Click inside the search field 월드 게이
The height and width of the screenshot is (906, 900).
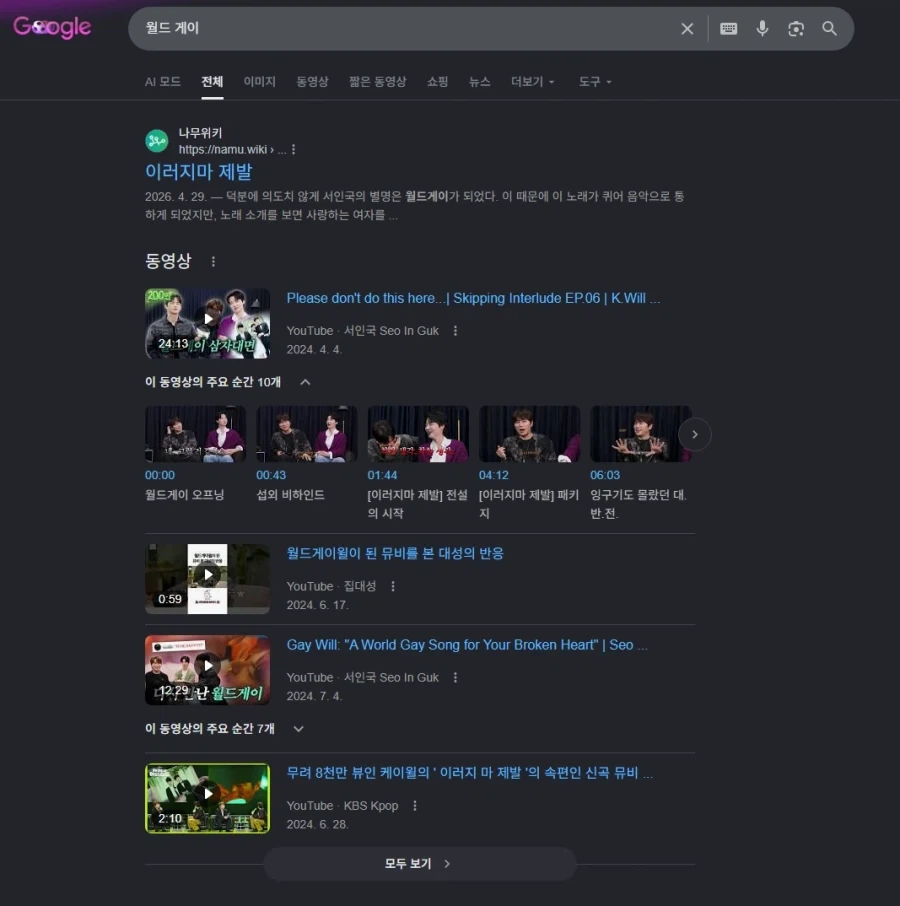[x=404, y=28]
